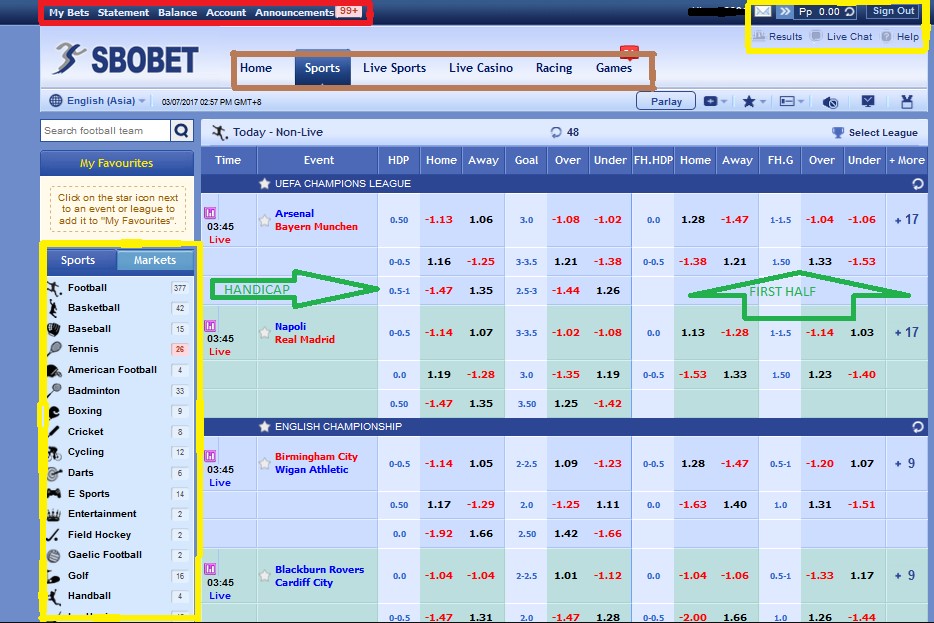Switch to the sidebar Markets tab

(x=155, y=260)
